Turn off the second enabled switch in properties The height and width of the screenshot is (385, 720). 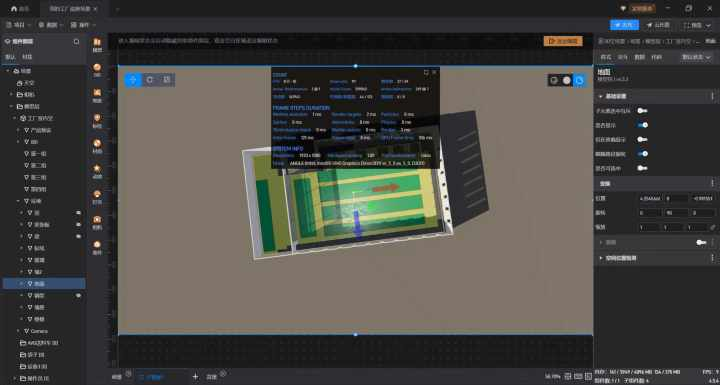(642, 153)
